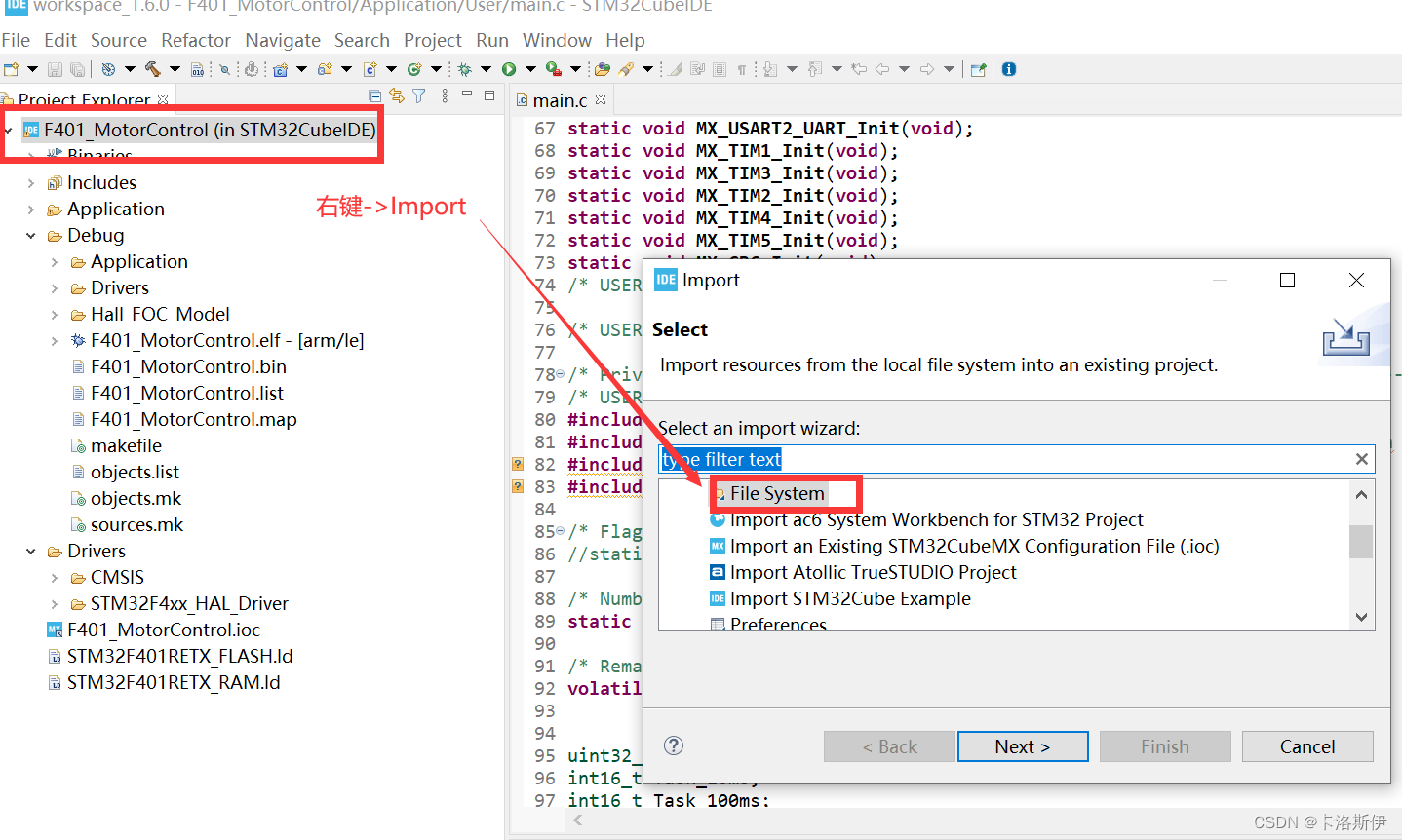The image size is (1402, 840).
Task: Open the Project menu
Action: 433,40
